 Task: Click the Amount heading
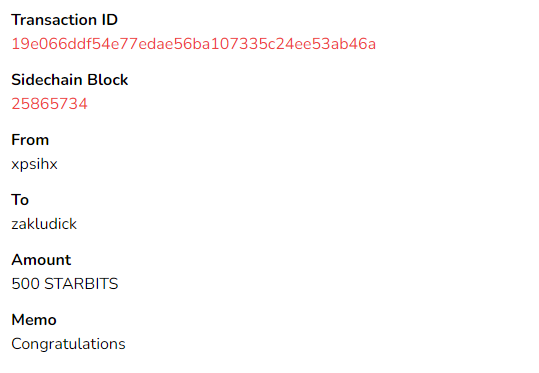[x=41, y=260]
